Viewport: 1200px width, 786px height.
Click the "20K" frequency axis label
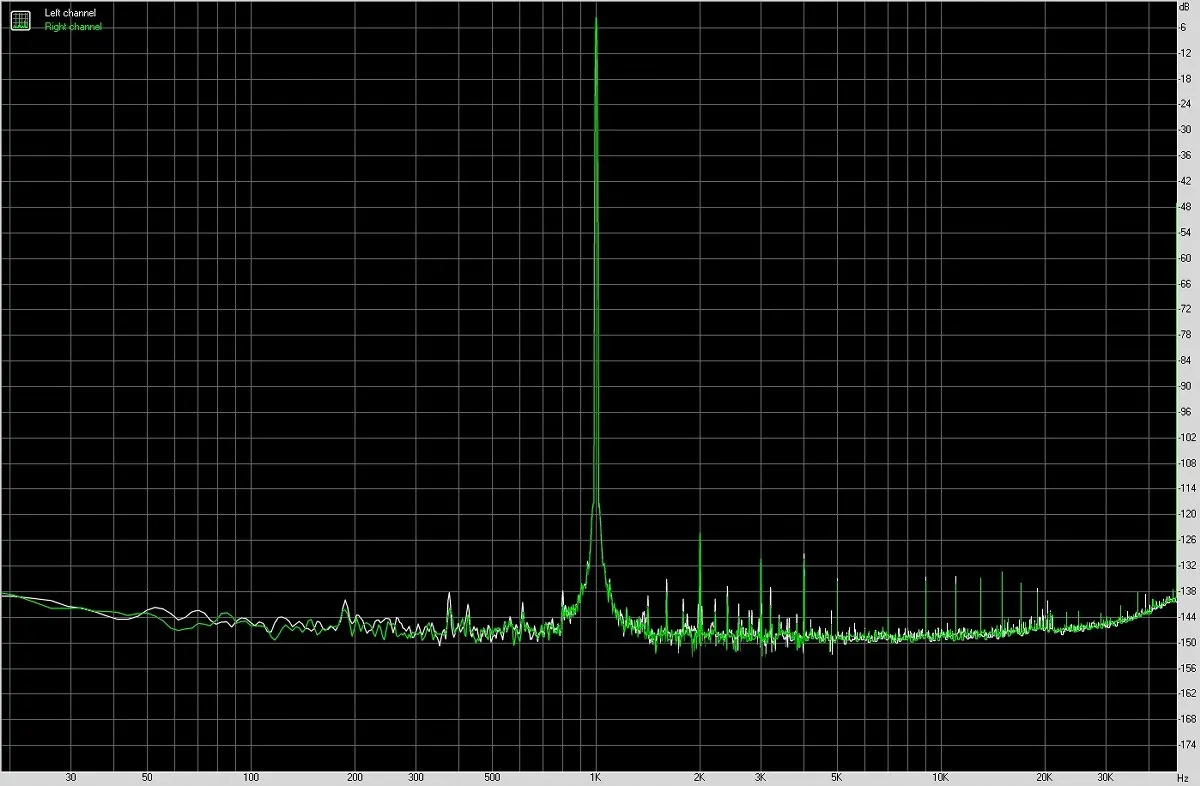(1045, 777)
